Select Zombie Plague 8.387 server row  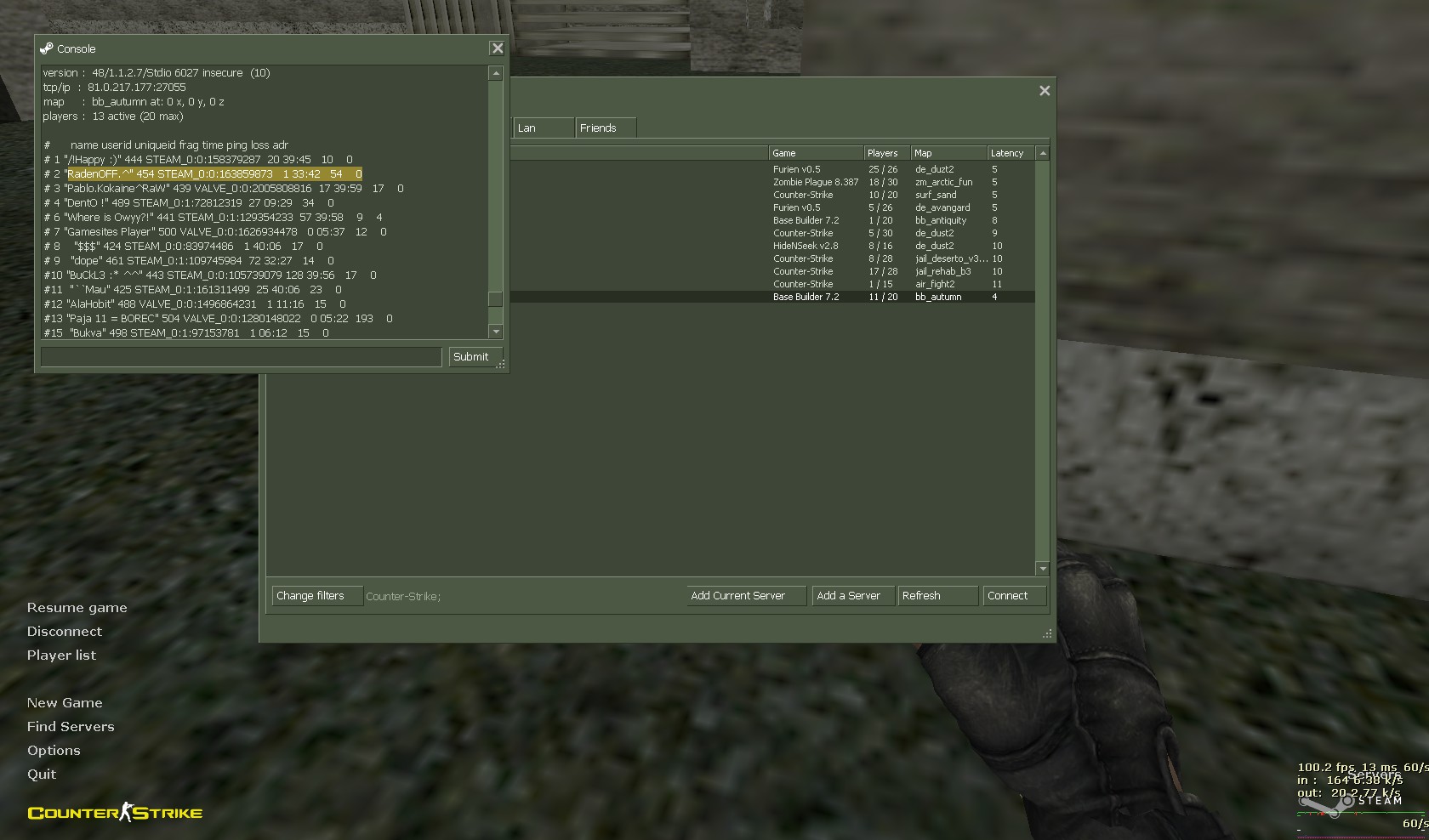[772, 182]
